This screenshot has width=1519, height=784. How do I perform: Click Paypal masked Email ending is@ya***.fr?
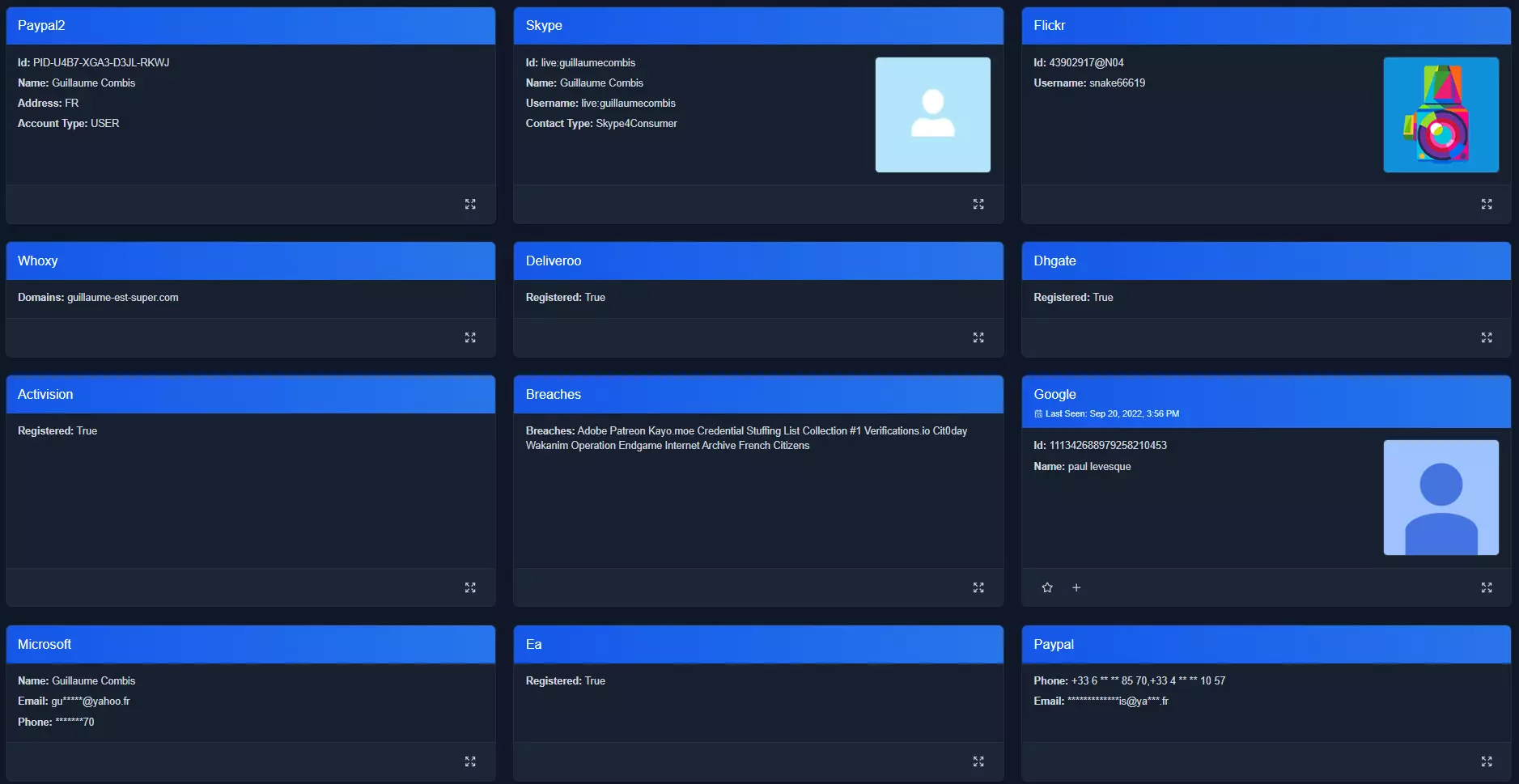tap(1101, 701)
